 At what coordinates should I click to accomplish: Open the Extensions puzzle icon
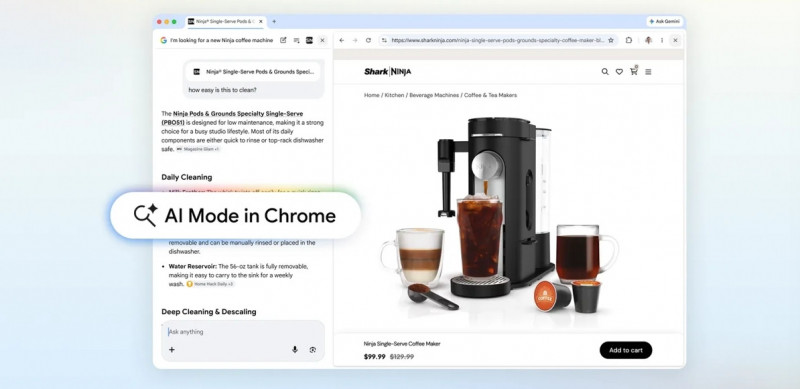pyautogui.click(x=629, y=40)
